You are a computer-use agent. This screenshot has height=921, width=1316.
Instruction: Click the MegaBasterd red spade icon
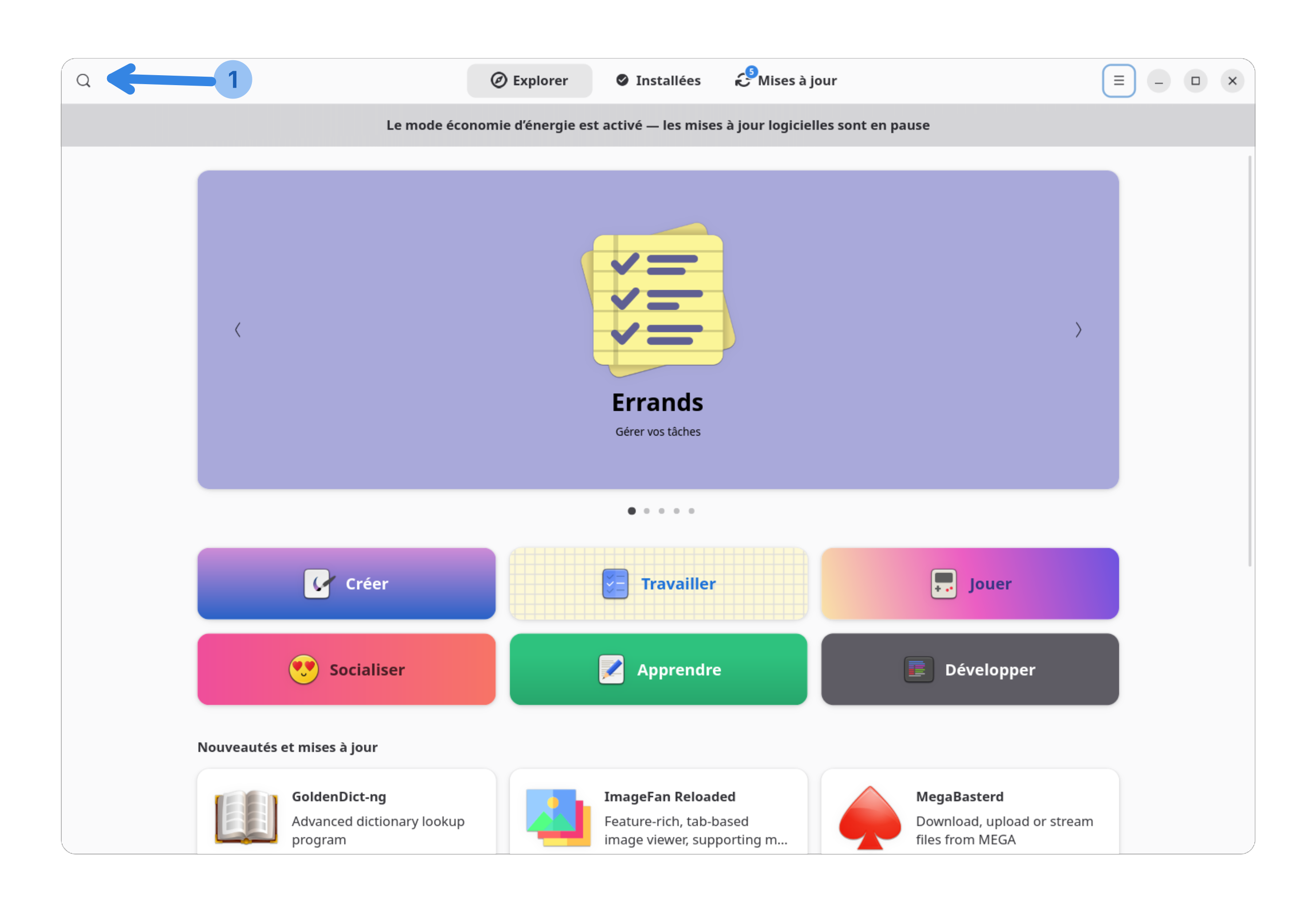870,818
